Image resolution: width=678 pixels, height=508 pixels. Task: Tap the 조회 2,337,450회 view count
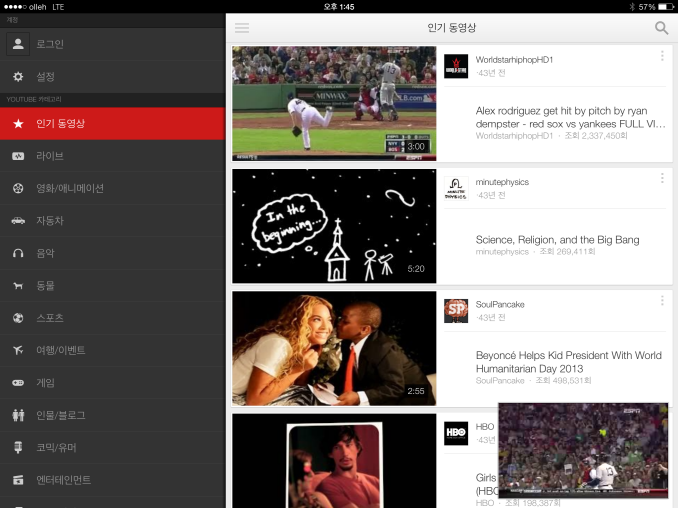(596, 136)
